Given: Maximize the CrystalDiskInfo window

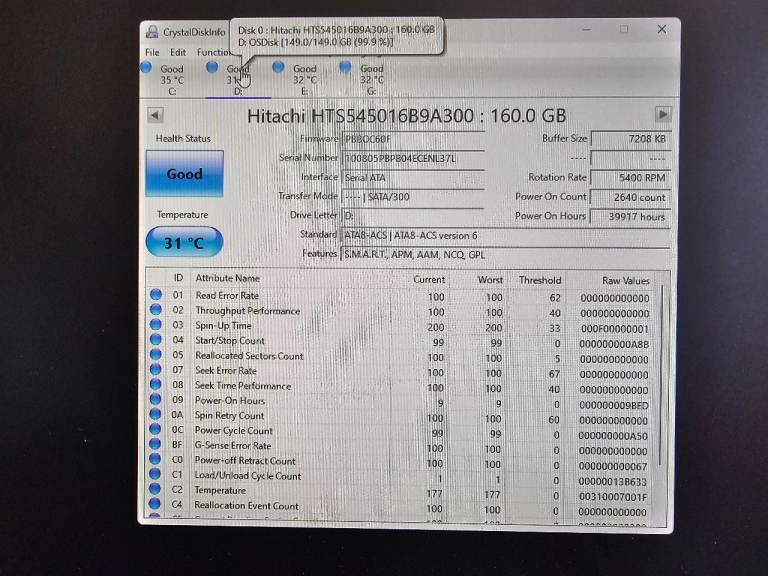Looking at the screenshot, I should pos(624,29).
